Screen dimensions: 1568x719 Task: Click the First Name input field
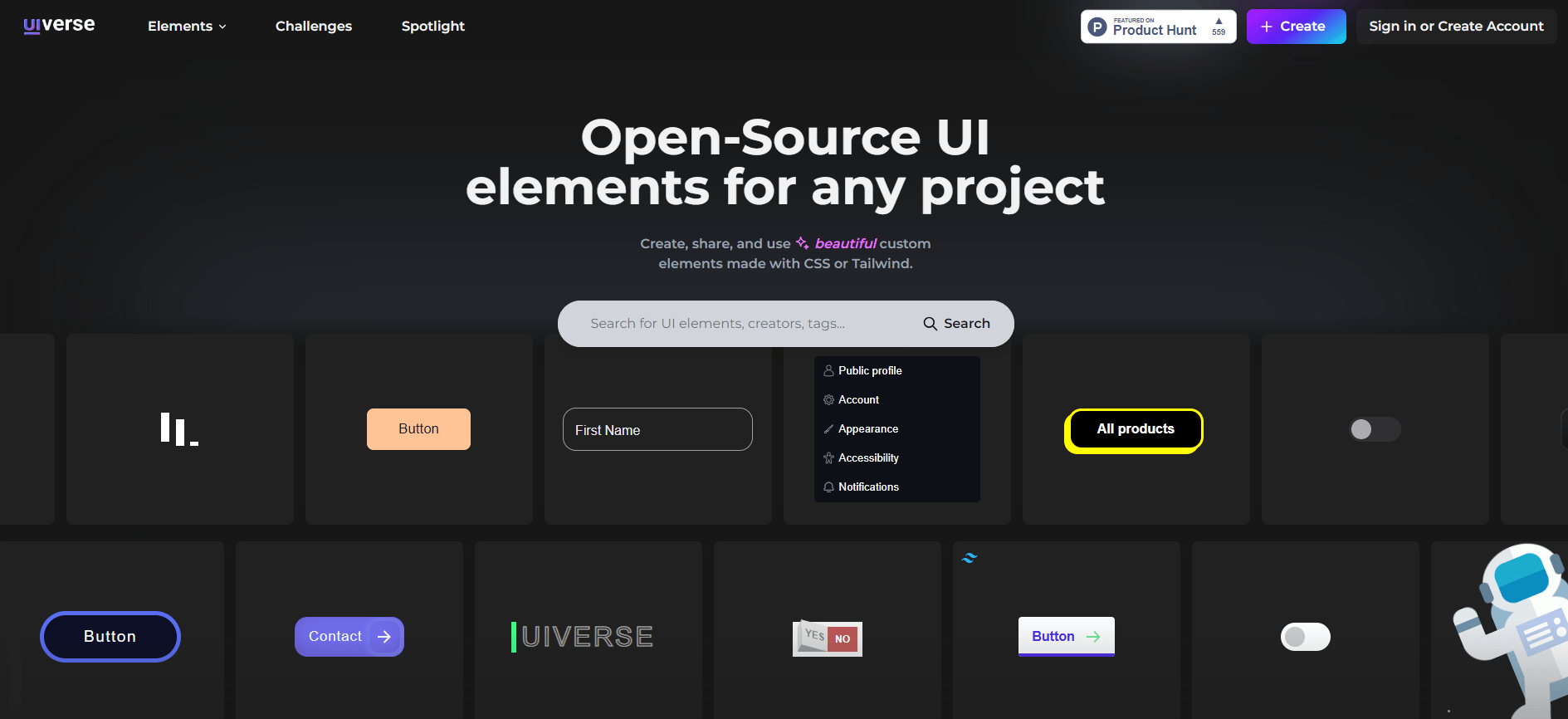point(657,429)
